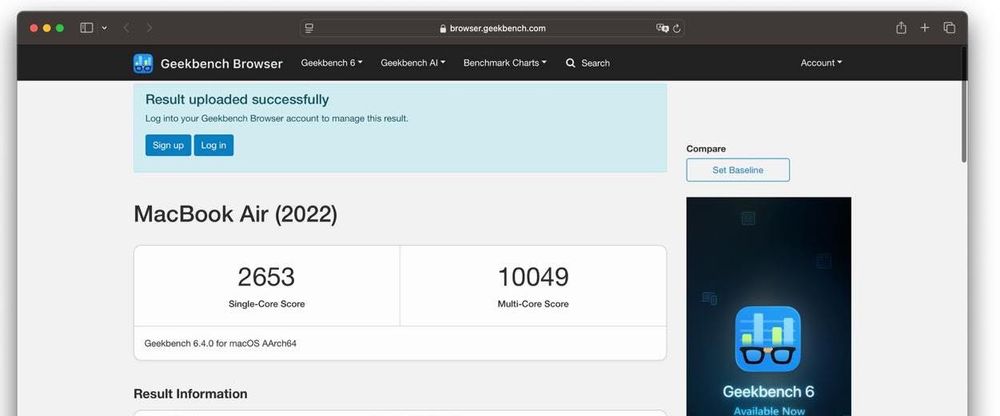Click the MacBook Air (2022) heading
This screenshot has height=416, width=1000.
click(x=235, y=214)
